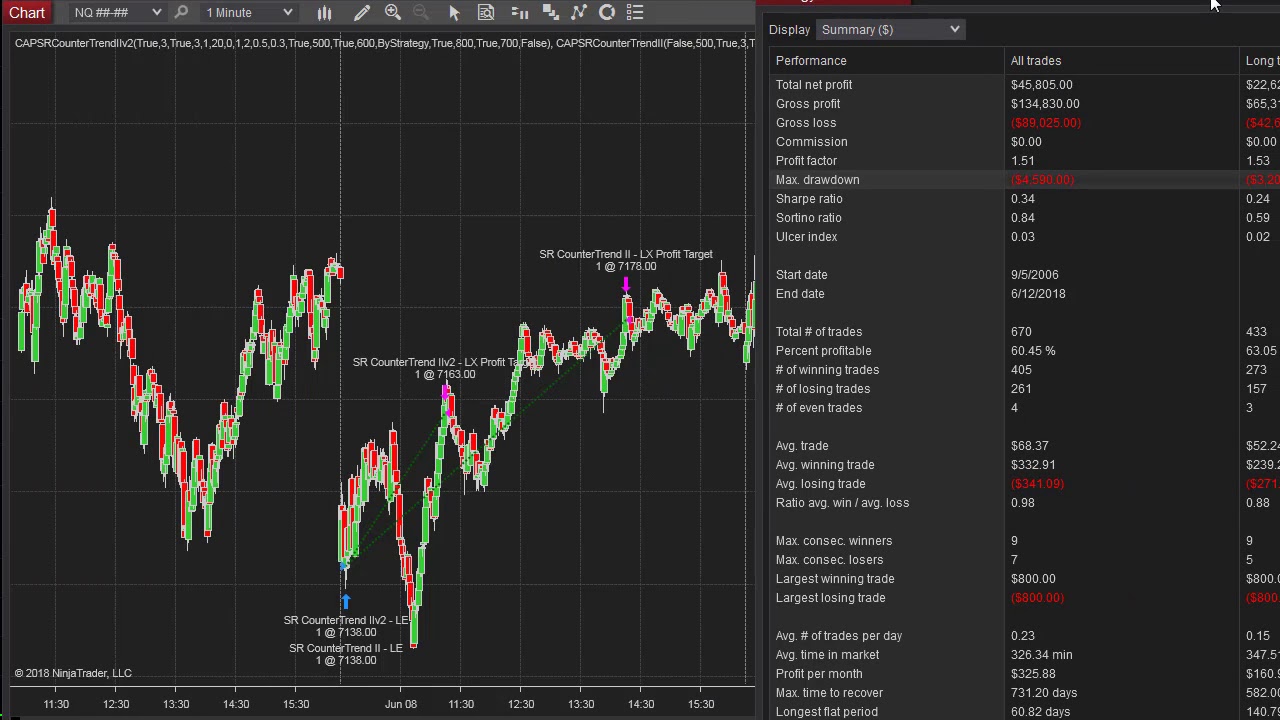The height and width of the screenshot is (720, 1280).
Task: Click the instrument search magnifier icon
Action: click(x=181, y=12)
